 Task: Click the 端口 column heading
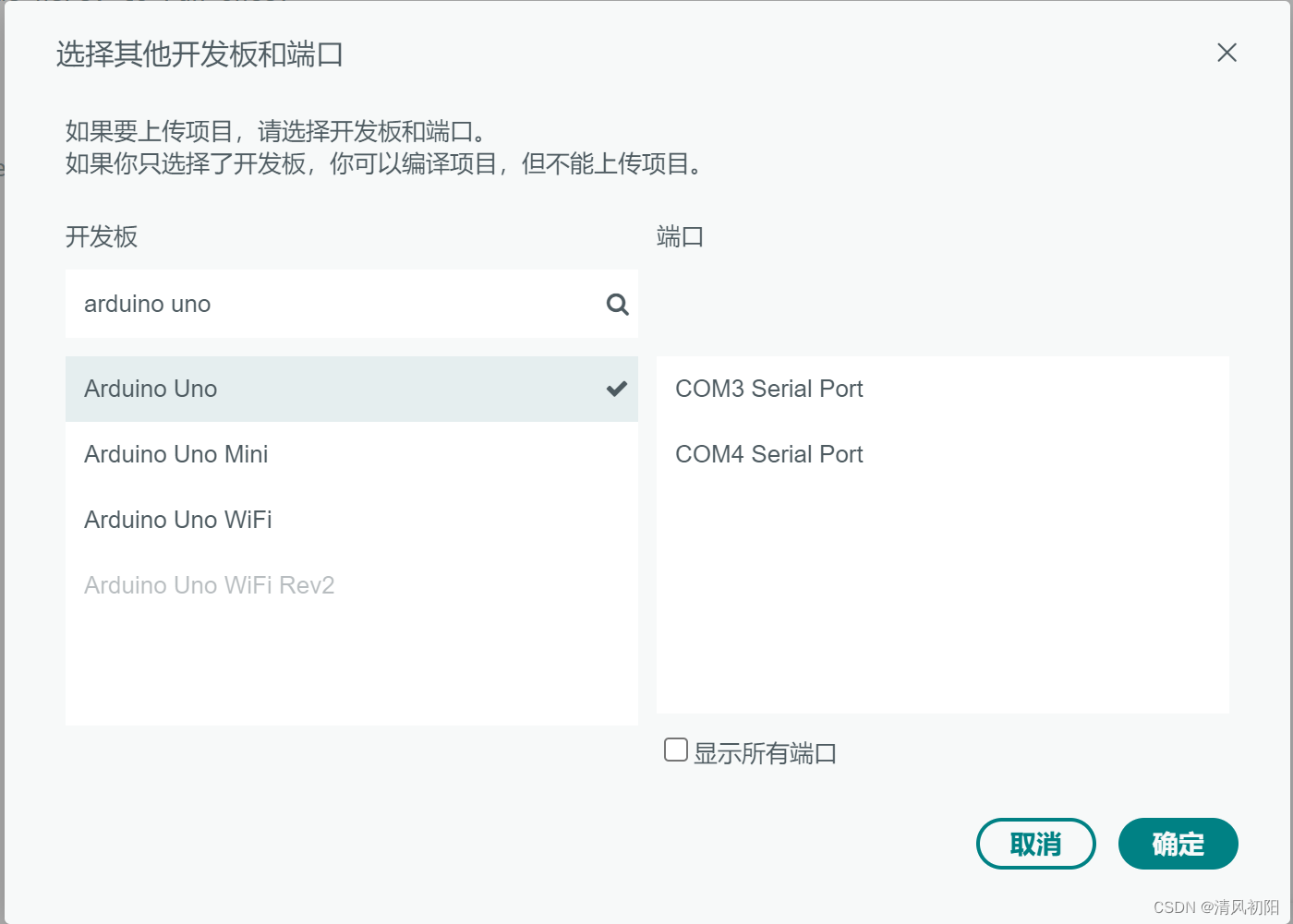(x=679, y=236)
